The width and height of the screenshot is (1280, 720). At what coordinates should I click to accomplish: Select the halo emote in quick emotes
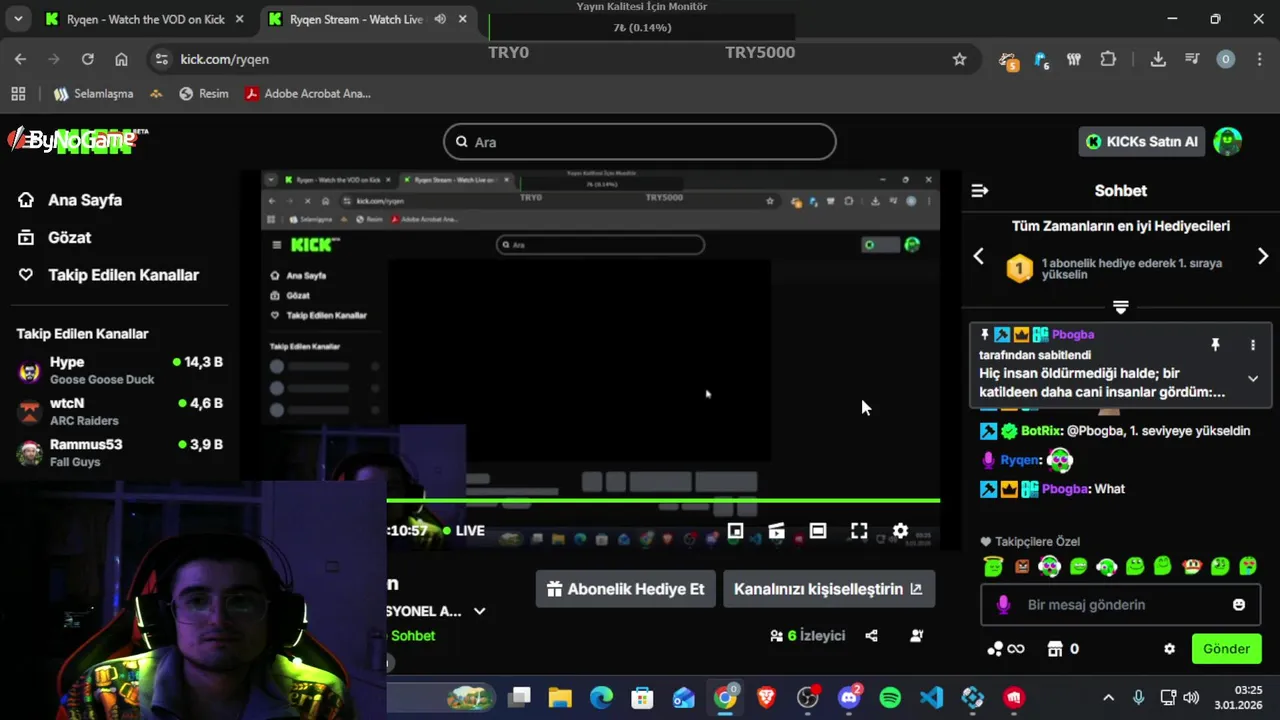[x=992, y=567]
